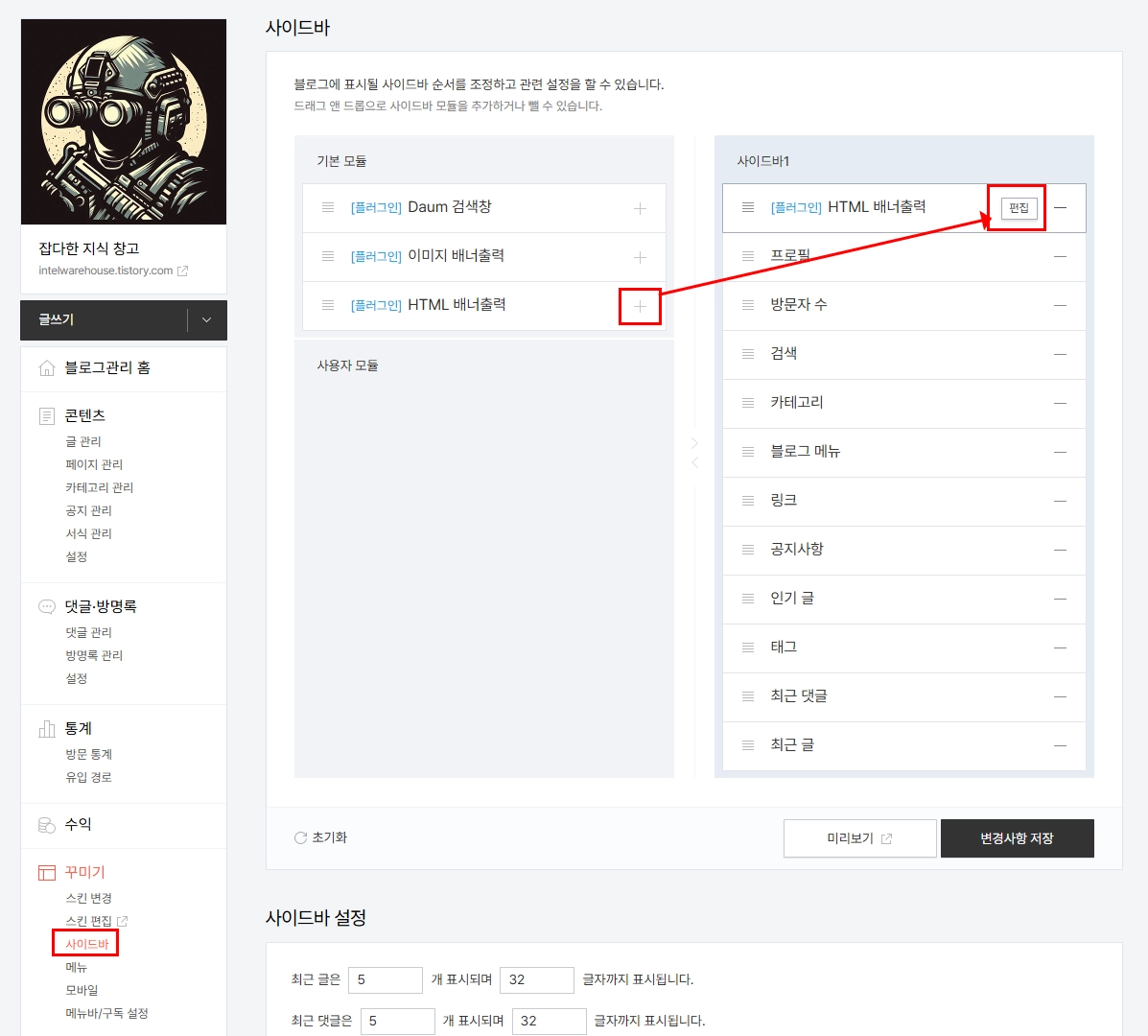This screenshot has width=1148, height=1036.
Task: Click the 변경사항 저장 save button
Action: (x=1017, y=837)
